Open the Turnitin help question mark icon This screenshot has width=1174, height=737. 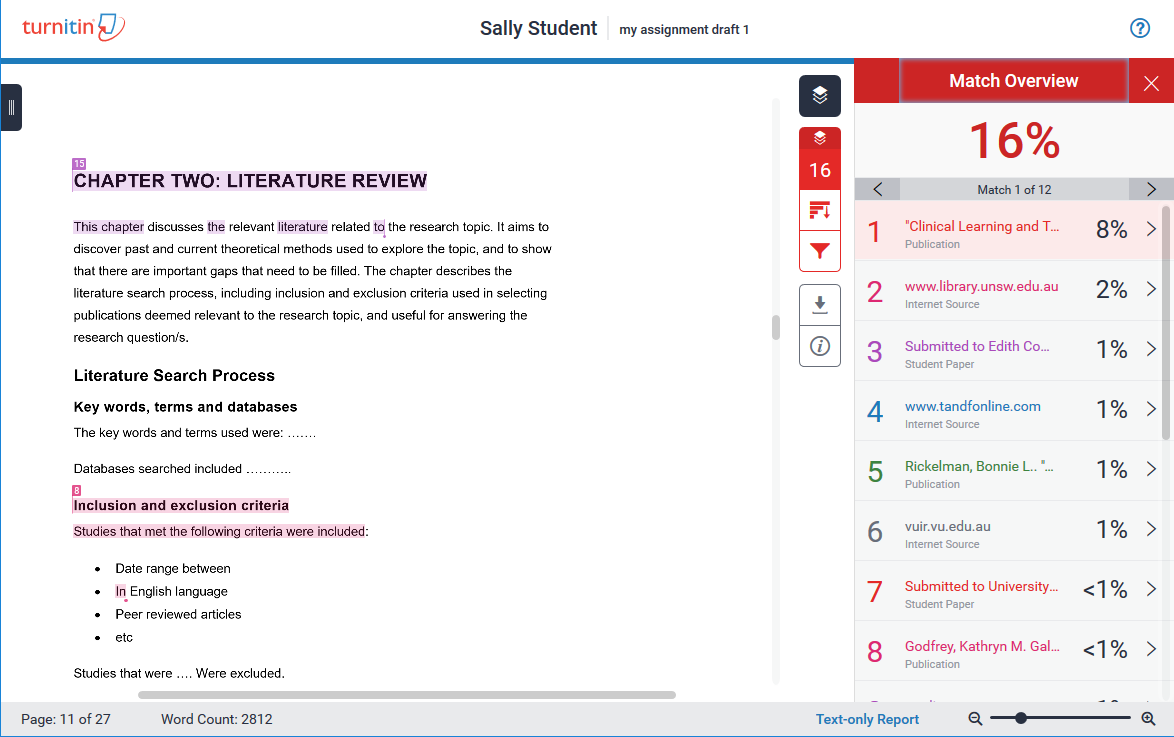pyautogui.click(x=1140, y=28)
